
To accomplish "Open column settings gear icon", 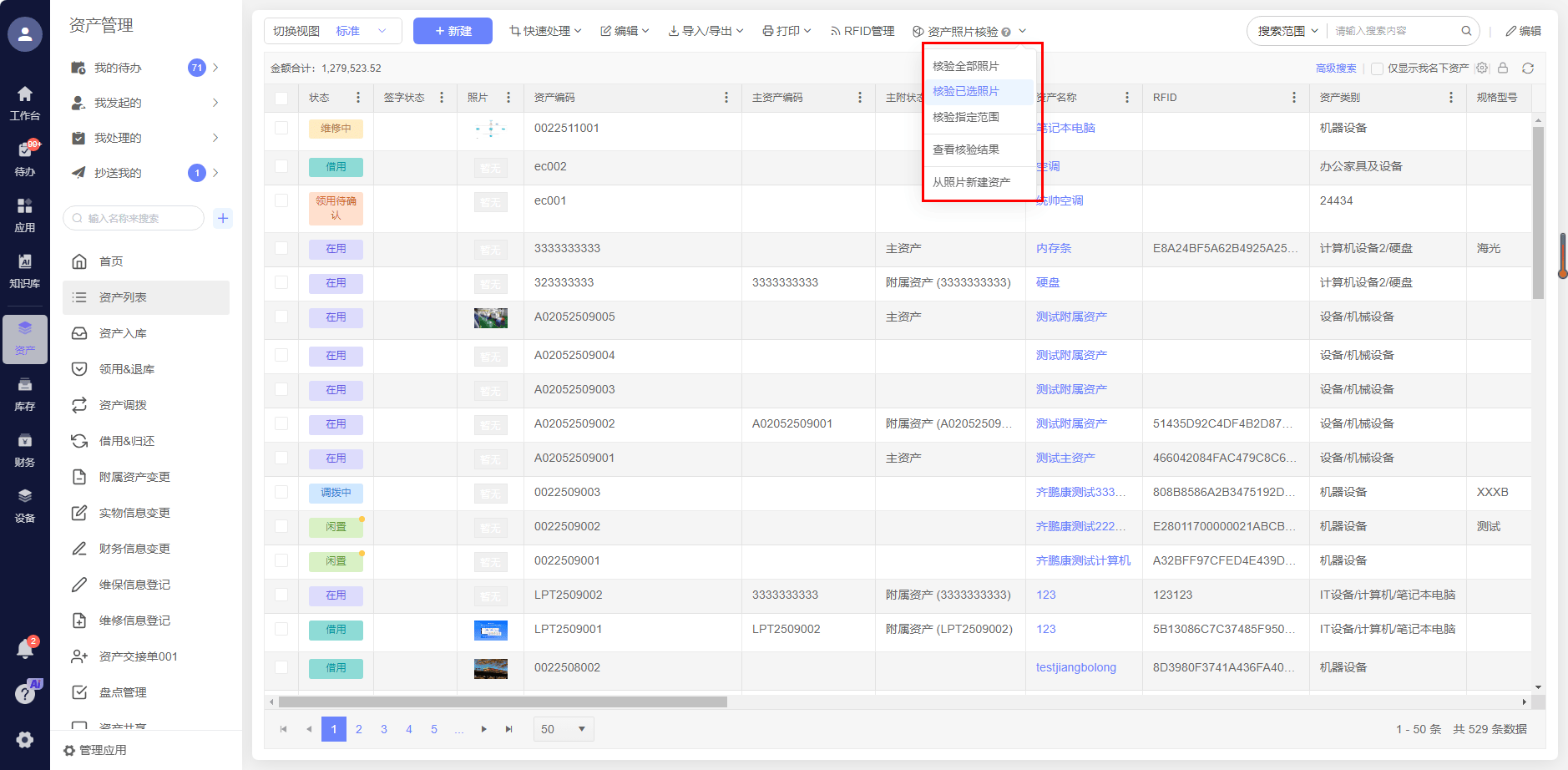I will (x=1482, y=68).
